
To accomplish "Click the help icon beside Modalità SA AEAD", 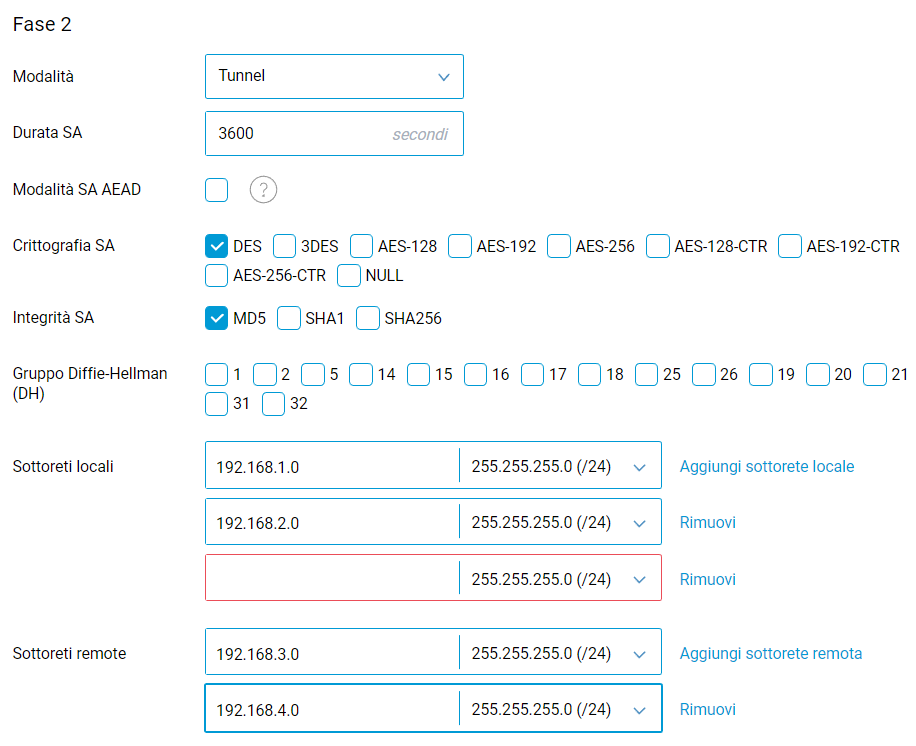I will click(x=263, y=189).
